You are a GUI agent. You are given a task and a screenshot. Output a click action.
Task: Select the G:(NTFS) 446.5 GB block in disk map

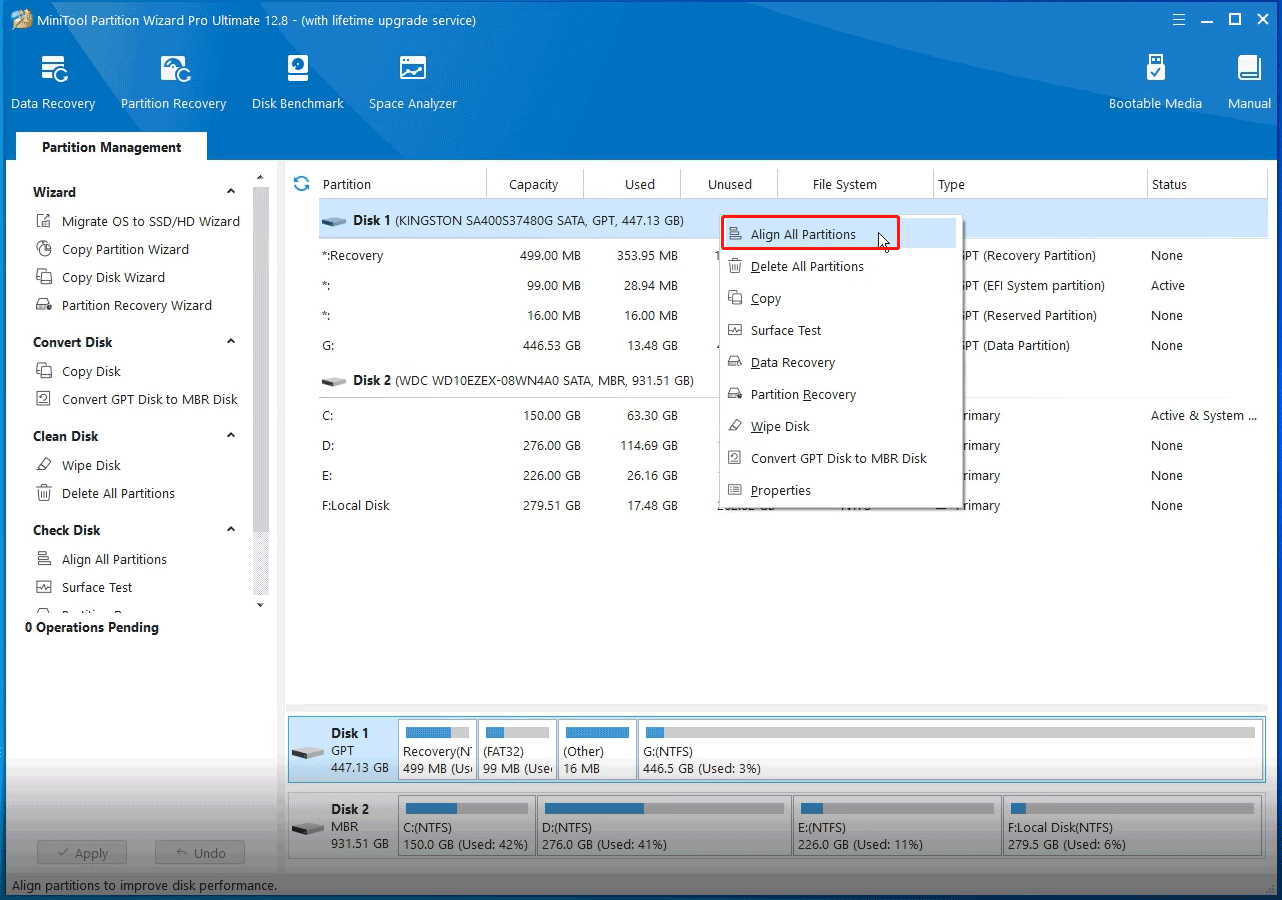(951, 750)
